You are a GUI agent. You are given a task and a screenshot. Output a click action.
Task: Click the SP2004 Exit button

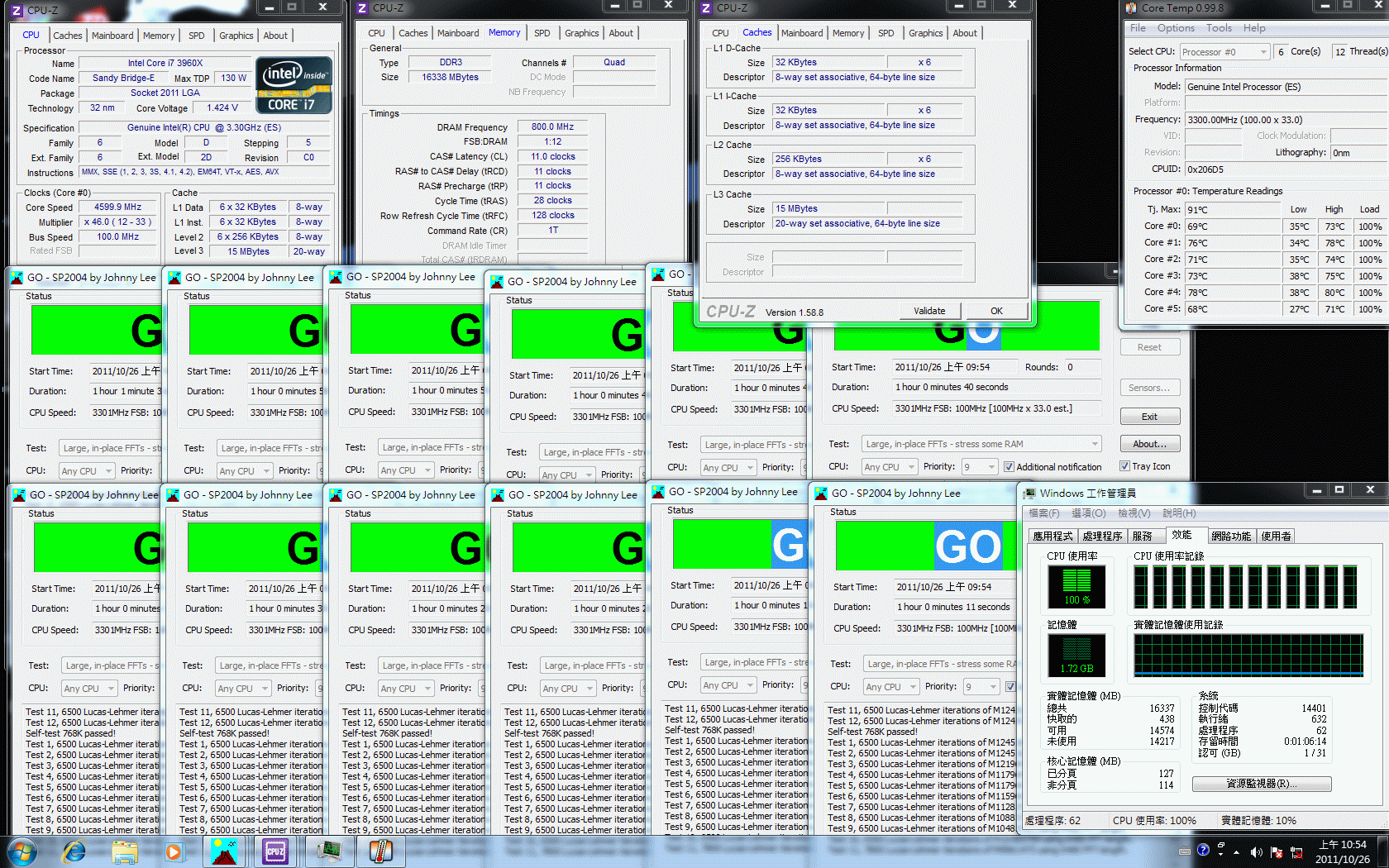pyautogui.click(x=1149, y=417)
